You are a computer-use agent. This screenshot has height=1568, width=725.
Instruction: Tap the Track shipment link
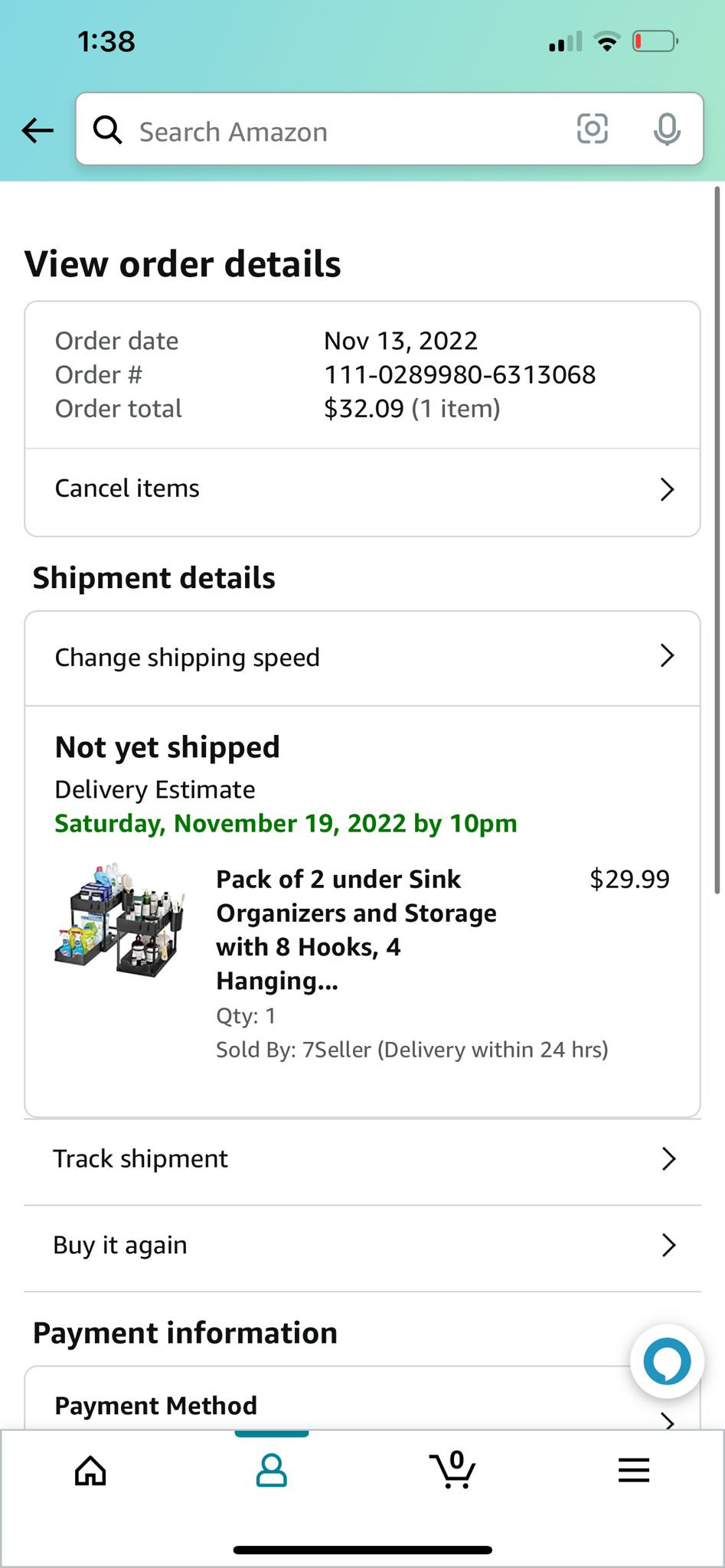pyautogui.click(x=141, y=1159)
